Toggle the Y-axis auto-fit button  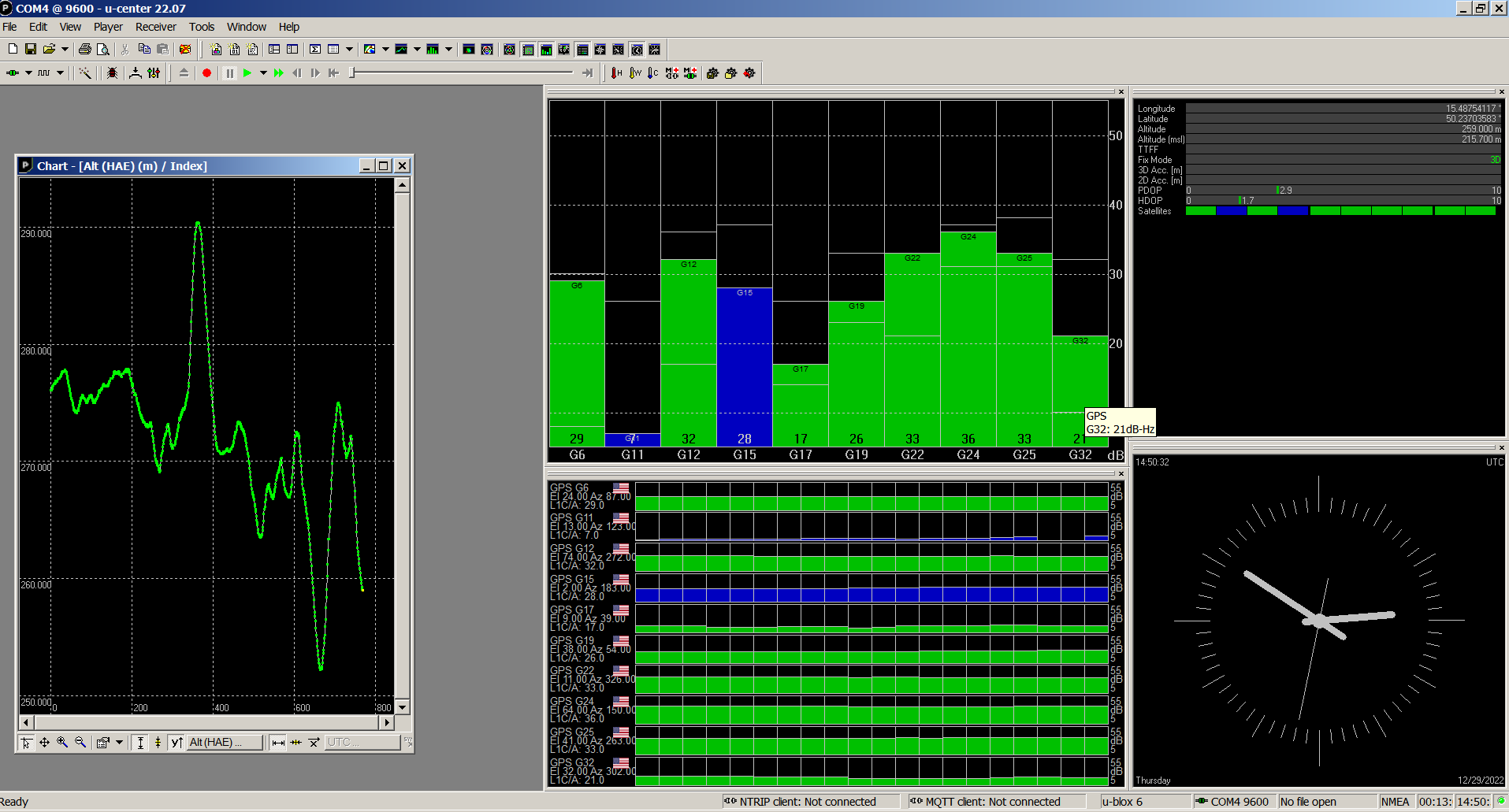pyautogui.click(x=140, y=742)
